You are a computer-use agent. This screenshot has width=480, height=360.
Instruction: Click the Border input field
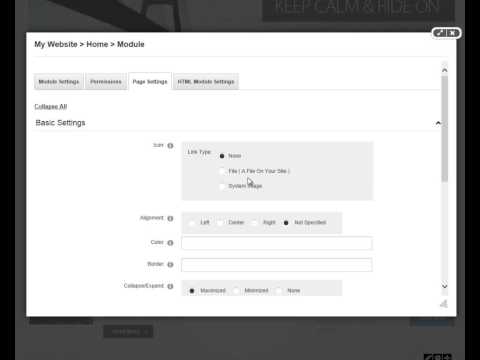[x=277, y=265]
